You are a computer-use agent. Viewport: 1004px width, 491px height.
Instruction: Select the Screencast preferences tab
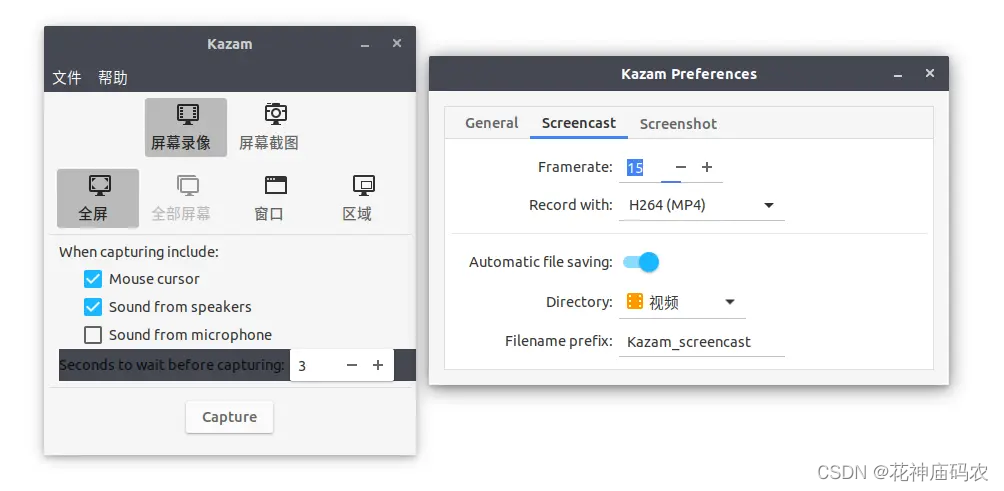click(579, 123)
